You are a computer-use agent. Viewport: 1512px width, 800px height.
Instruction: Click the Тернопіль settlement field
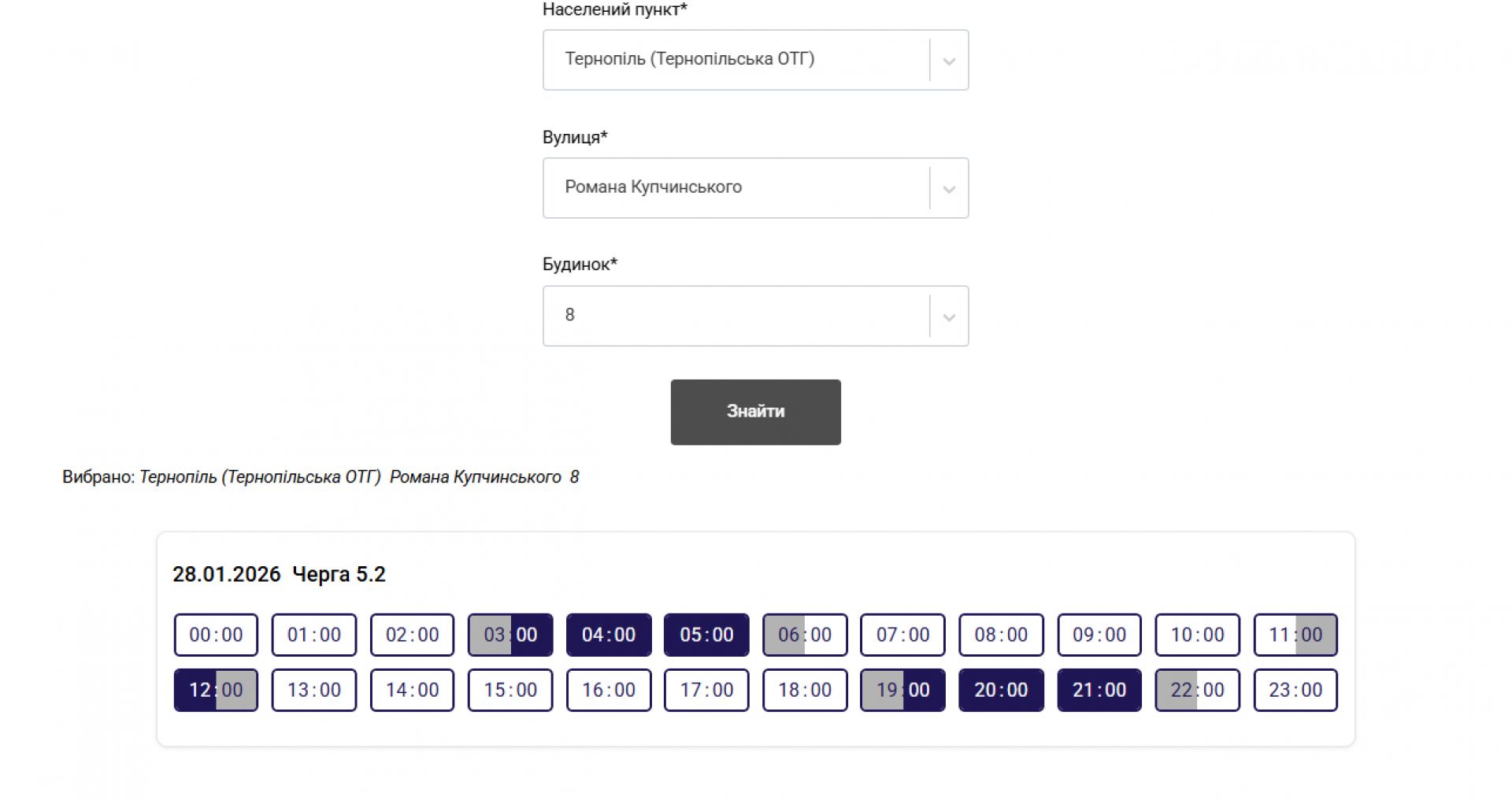(x=734, y=60)
